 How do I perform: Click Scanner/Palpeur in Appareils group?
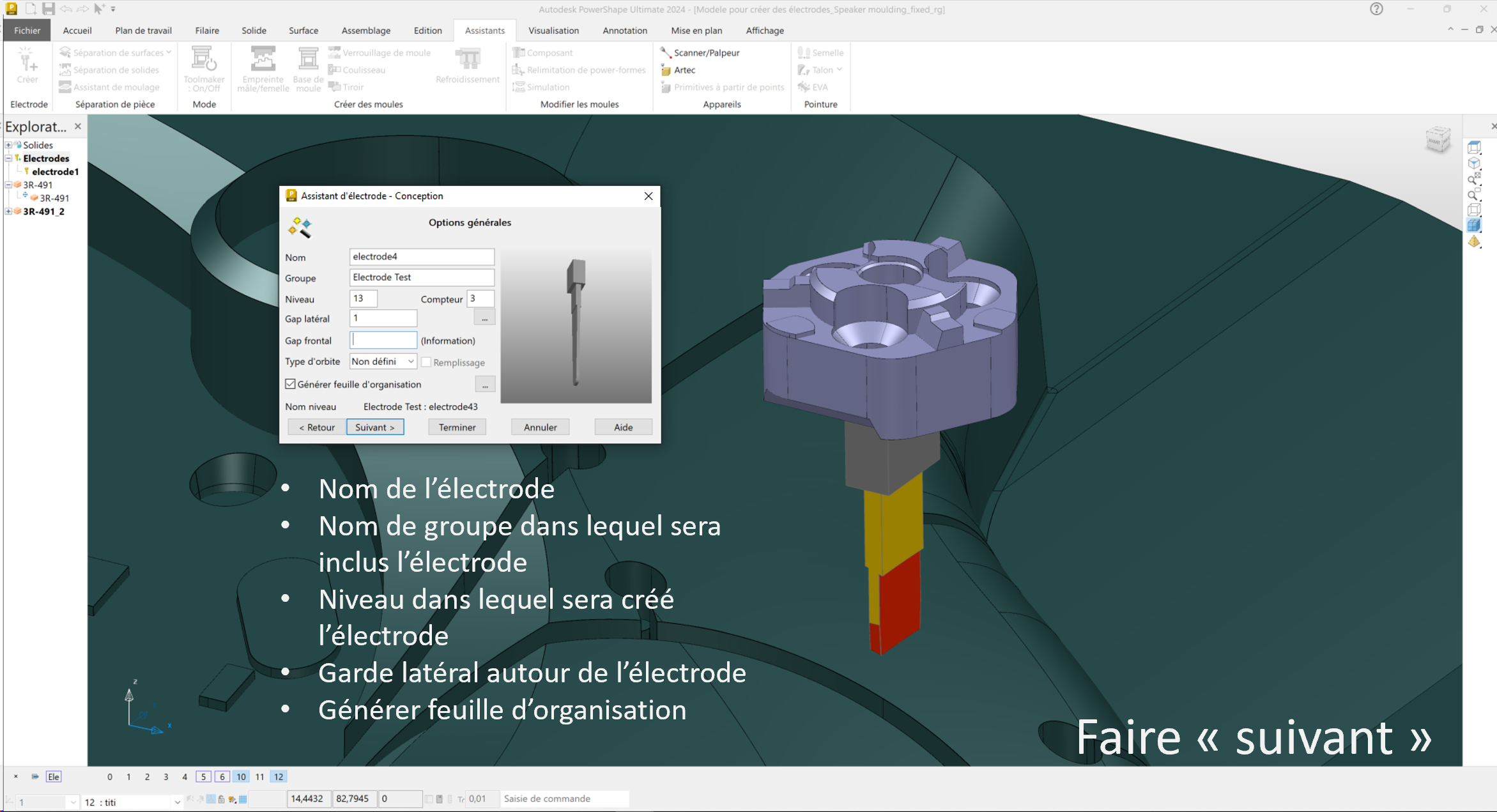700,52
